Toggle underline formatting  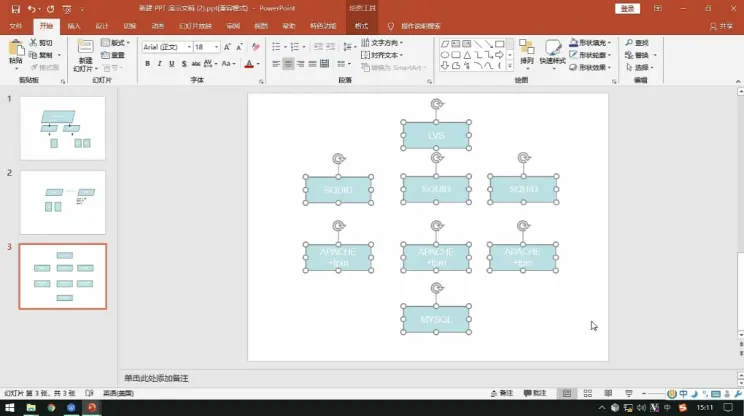pos(172,64)
